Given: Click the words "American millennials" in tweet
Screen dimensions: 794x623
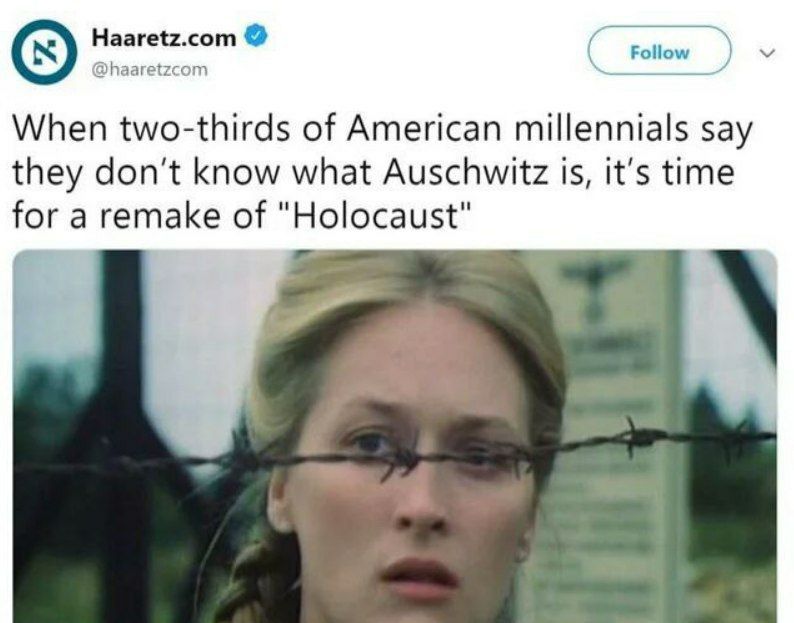Looking at the screenshot, I should pyautogui.click(x=518, y=129).
